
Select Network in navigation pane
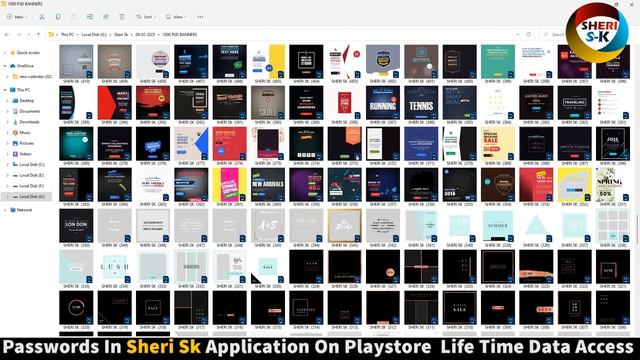coord(24,210)
